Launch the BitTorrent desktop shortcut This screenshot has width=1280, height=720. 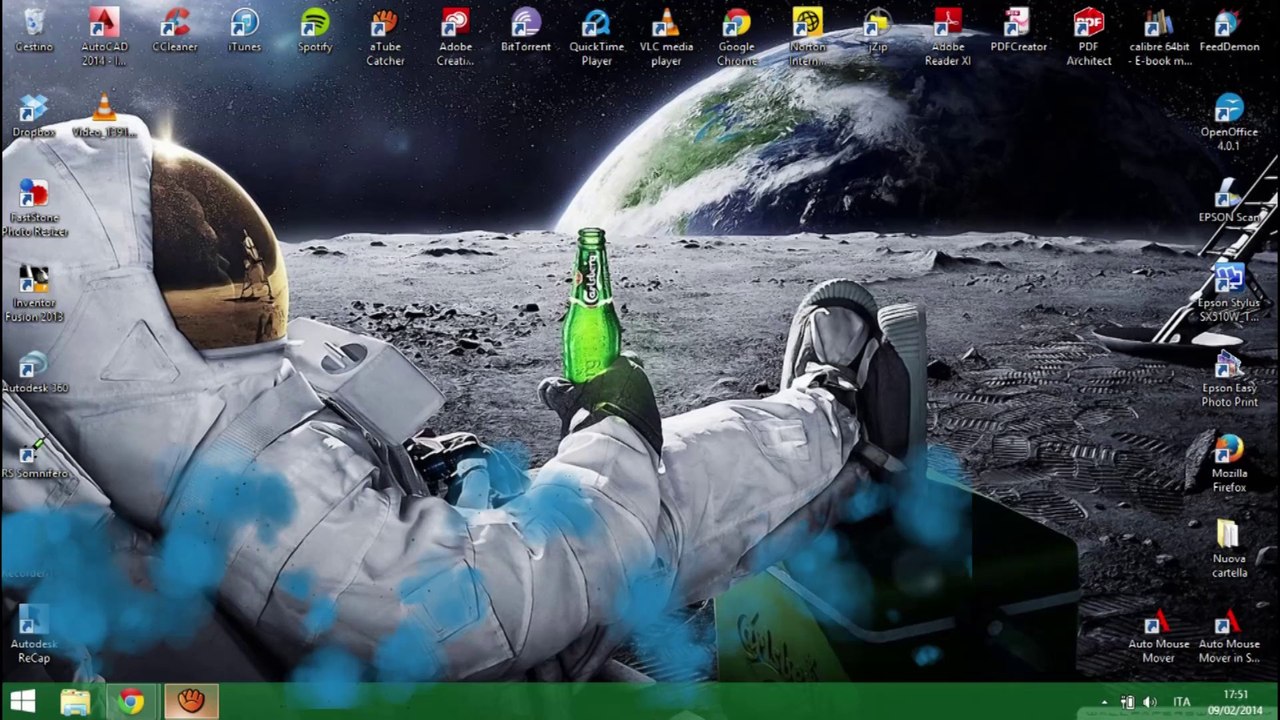pos(526,30)
